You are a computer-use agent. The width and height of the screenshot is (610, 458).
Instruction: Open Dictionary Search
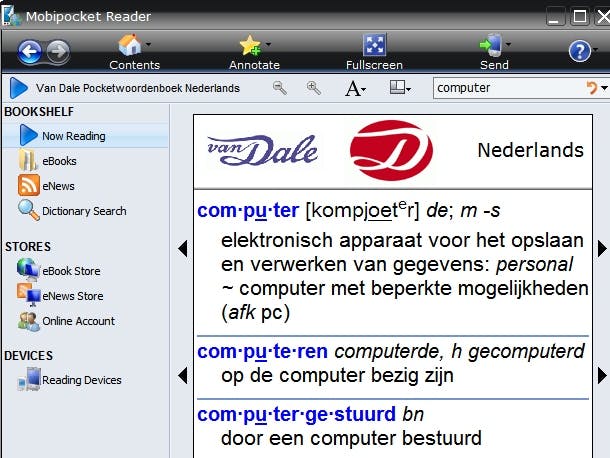(x=84, y=211)
